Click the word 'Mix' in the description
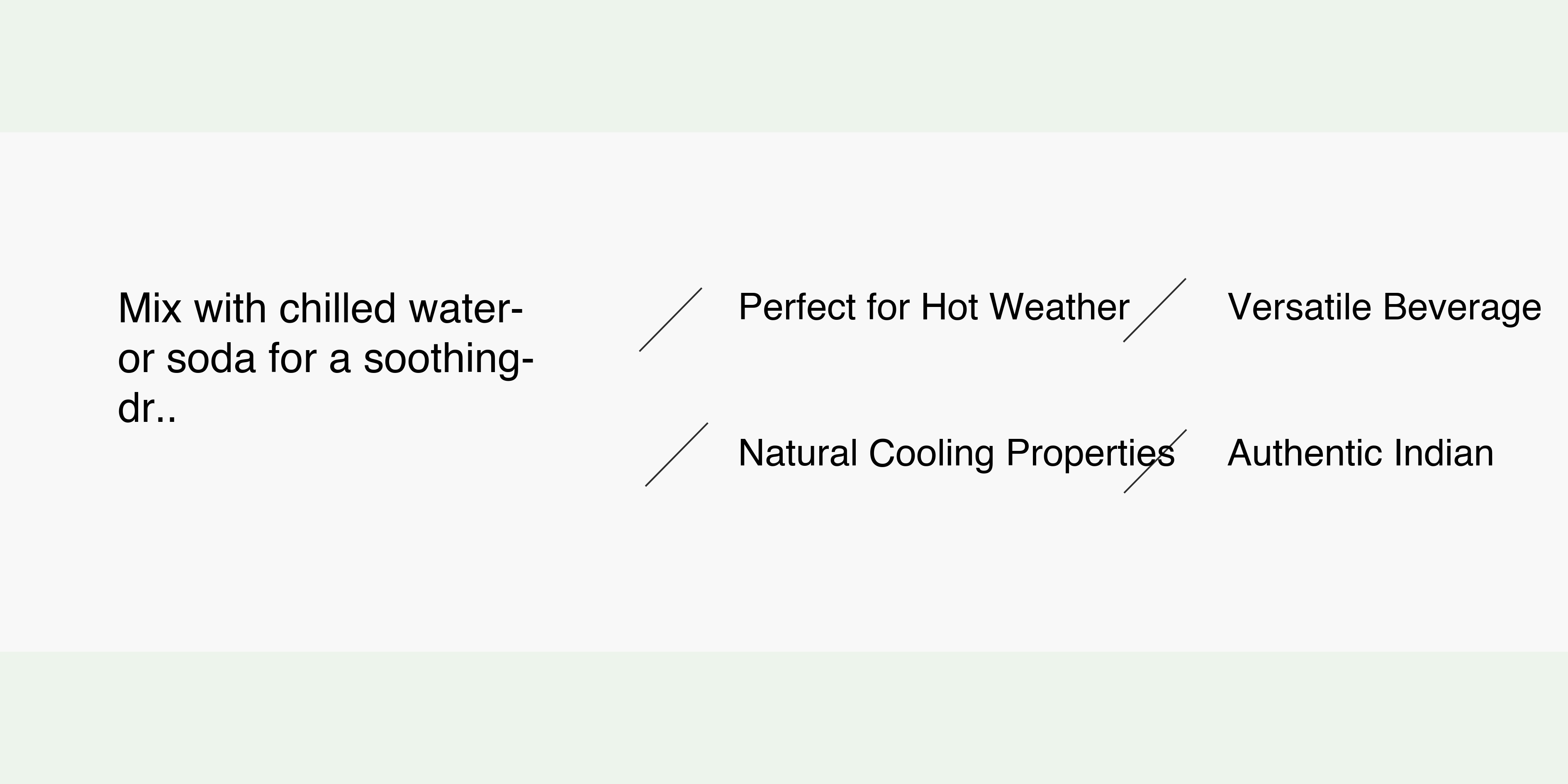Image resolution: width=1568 pixels, height=784 pixels. (149, 309)
